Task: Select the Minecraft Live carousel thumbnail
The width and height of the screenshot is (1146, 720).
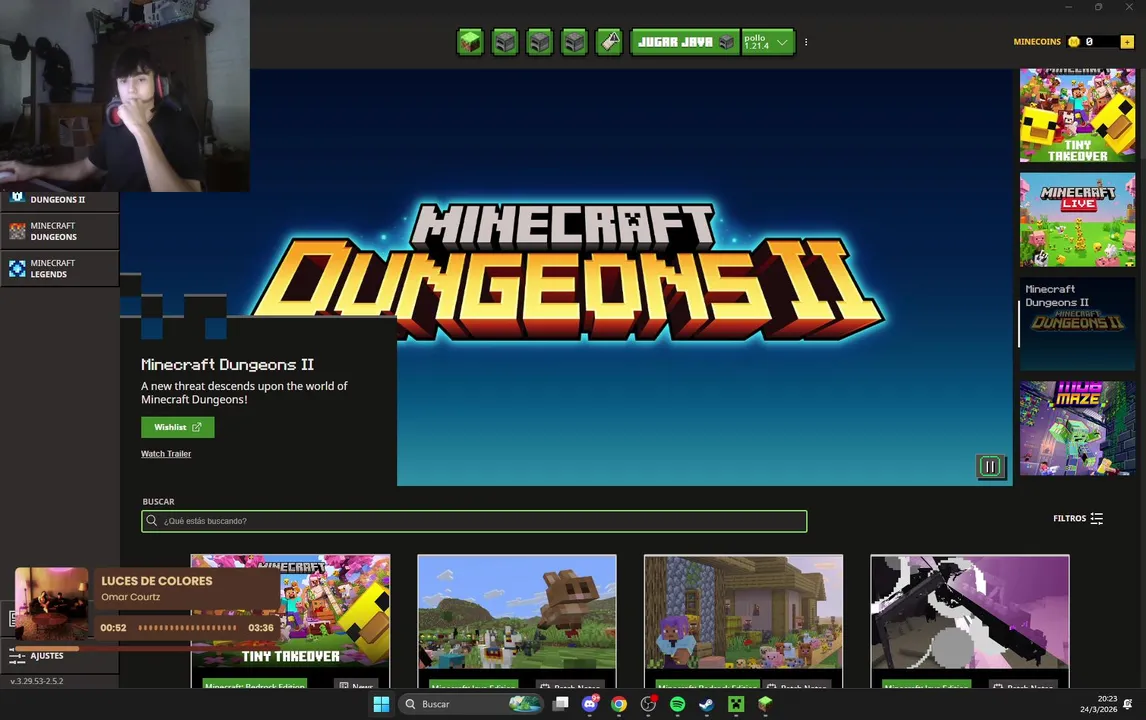Action: 1077,219
